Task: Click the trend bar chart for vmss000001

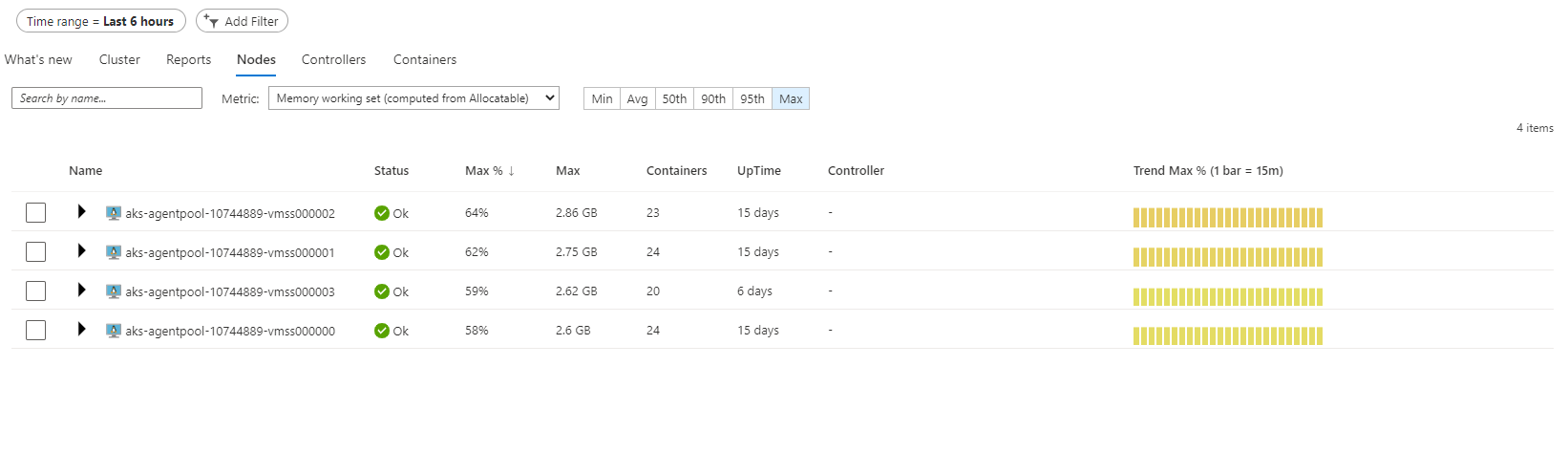Action: [x=1228, y=257]
